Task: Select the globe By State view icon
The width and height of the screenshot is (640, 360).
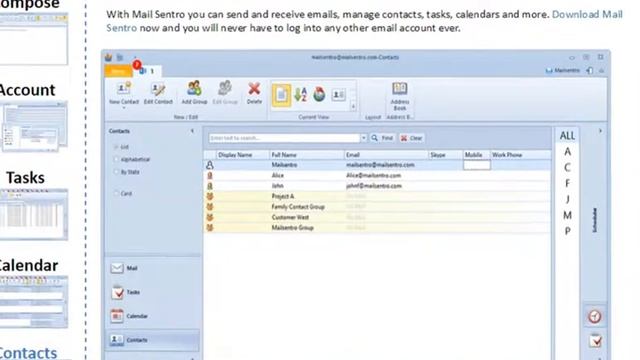Action: coord(319,95)
